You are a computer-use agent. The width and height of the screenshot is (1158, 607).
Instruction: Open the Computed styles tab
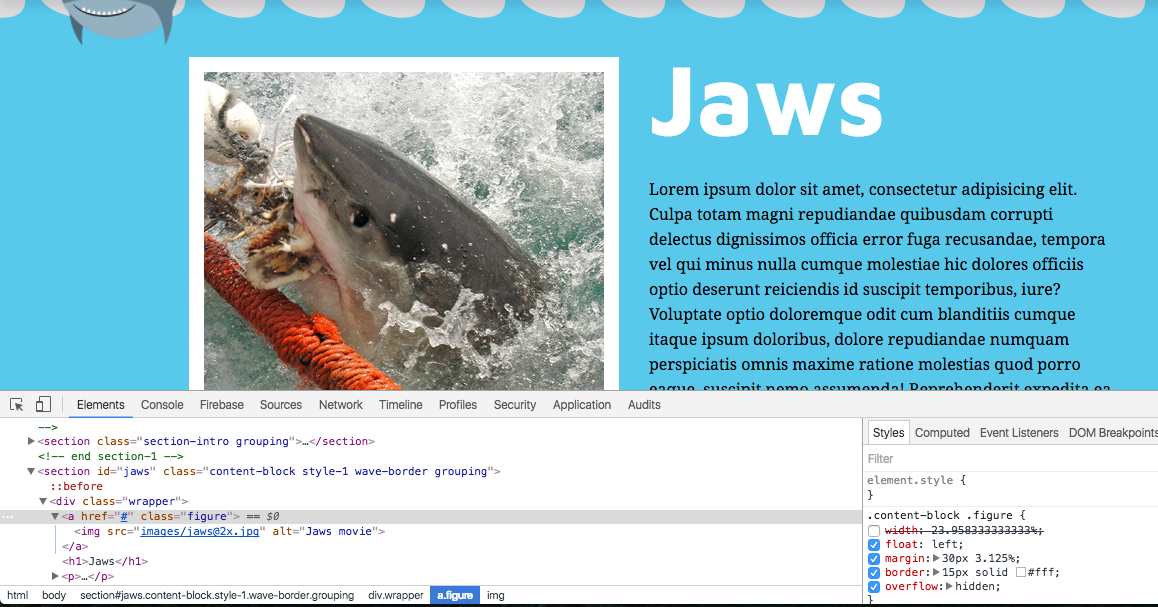942,433
